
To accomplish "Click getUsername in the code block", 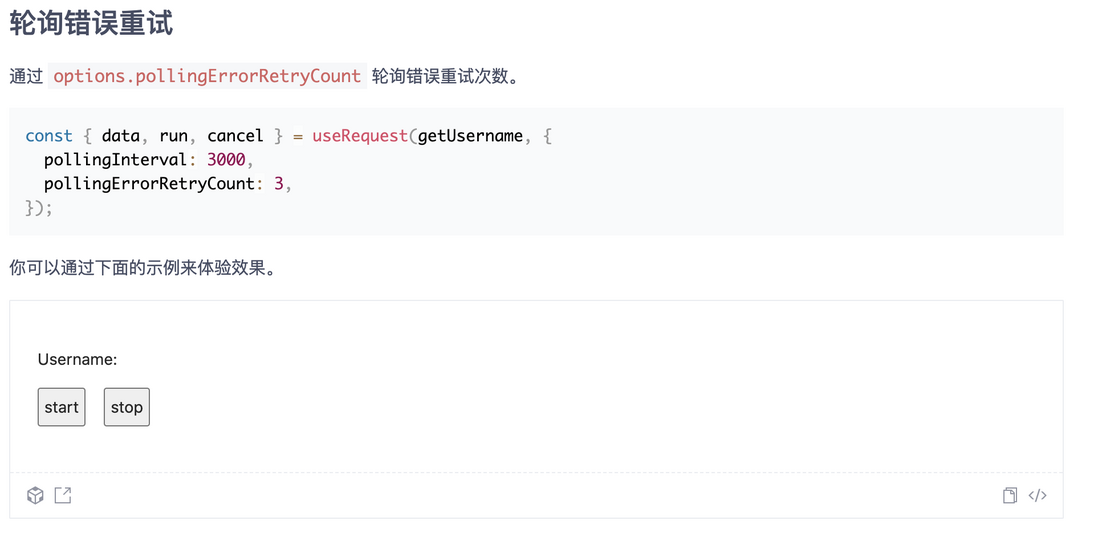I will pyautogui.click(x=471, y=136).
